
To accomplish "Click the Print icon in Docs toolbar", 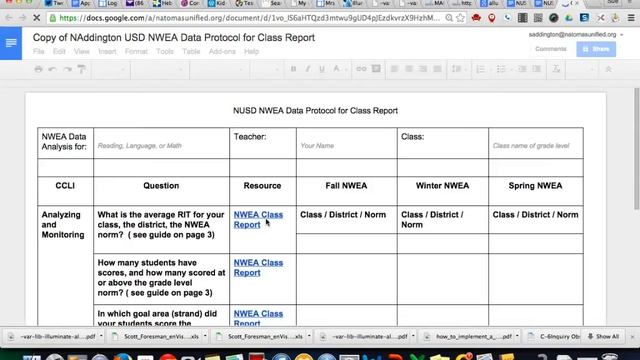I will tap(38, 69).
